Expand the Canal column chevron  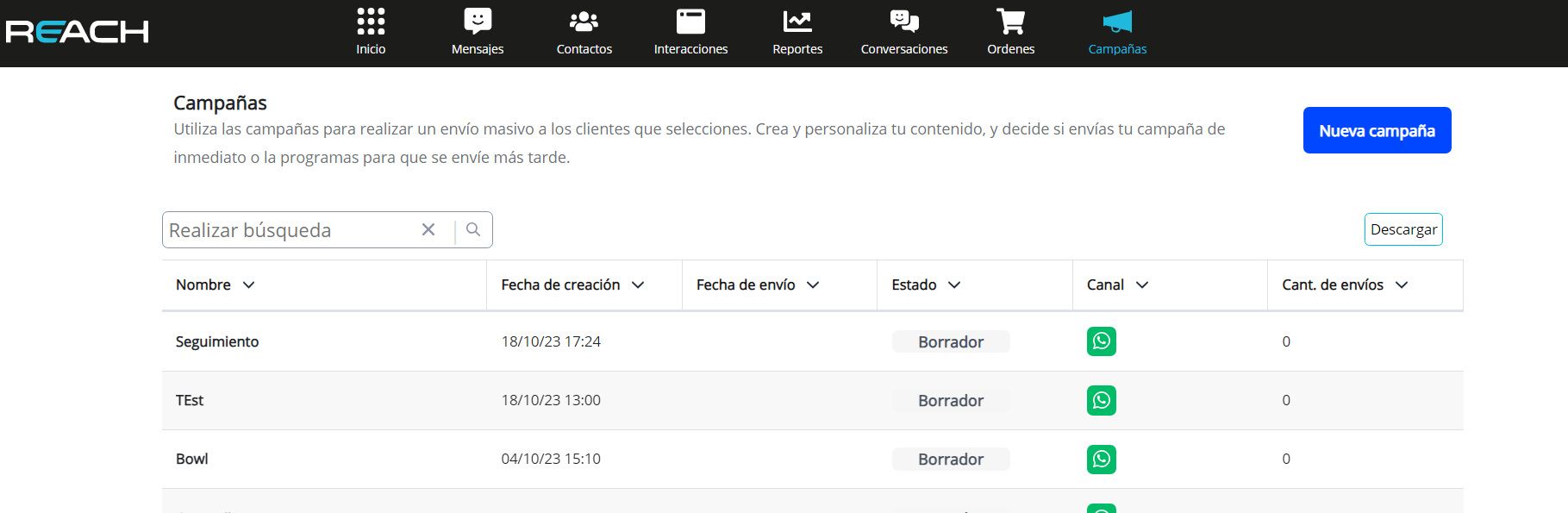click(x=1142, y=285)
